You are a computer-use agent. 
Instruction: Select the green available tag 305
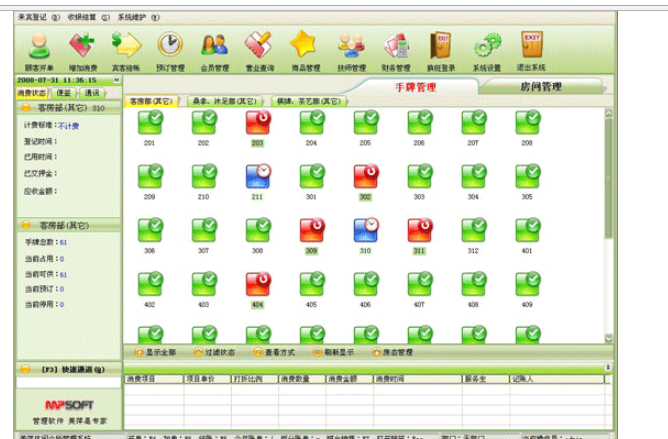[x=527, y=182]
